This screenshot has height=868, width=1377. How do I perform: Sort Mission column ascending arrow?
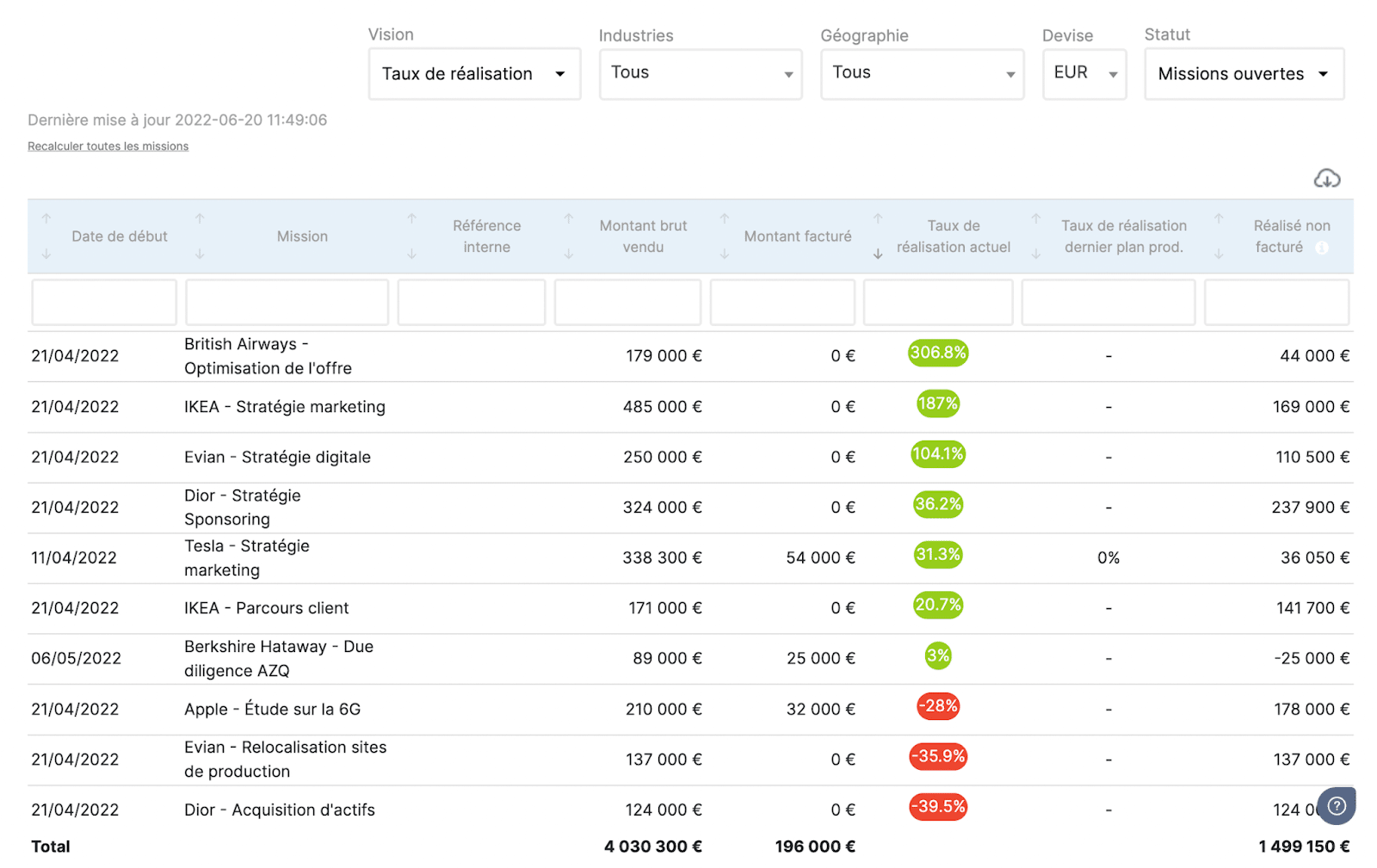pos(200,219)
